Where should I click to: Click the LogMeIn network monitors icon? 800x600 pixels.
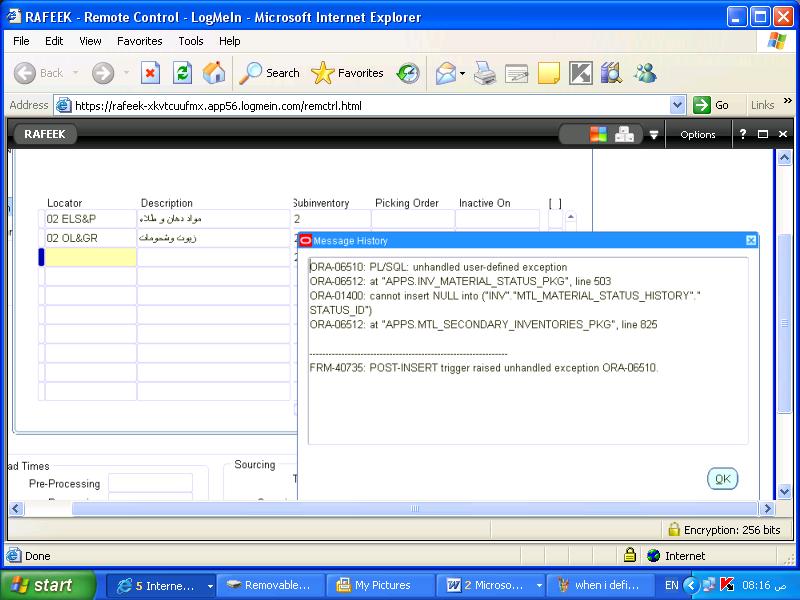pos(625,134)
